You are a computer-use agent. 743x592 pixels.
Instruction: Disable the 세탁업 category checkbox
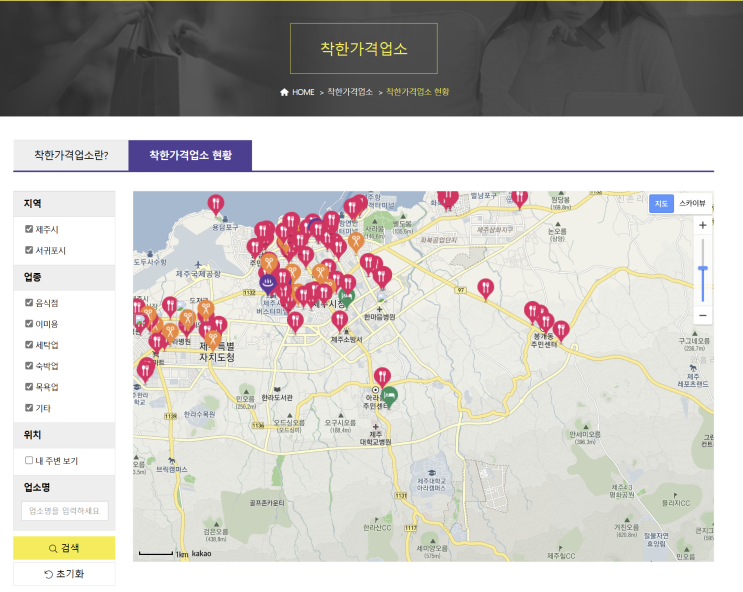[x=29, y=345]
